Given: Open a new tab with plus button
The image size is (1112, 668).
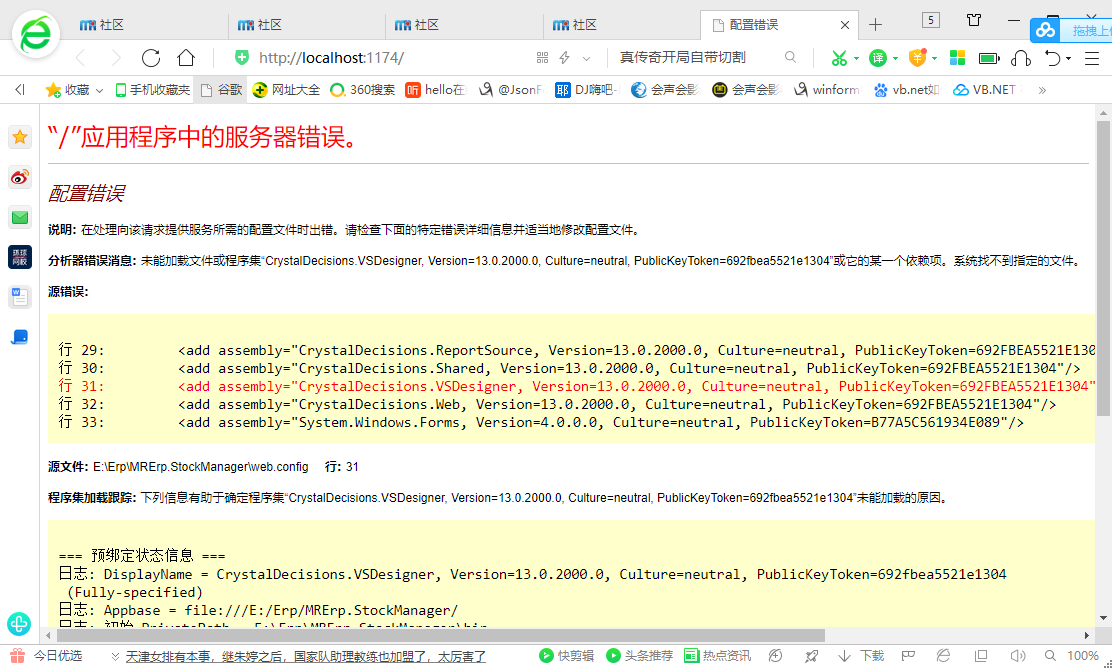Looking at the screenshot, I should click(x=875, y=25).
